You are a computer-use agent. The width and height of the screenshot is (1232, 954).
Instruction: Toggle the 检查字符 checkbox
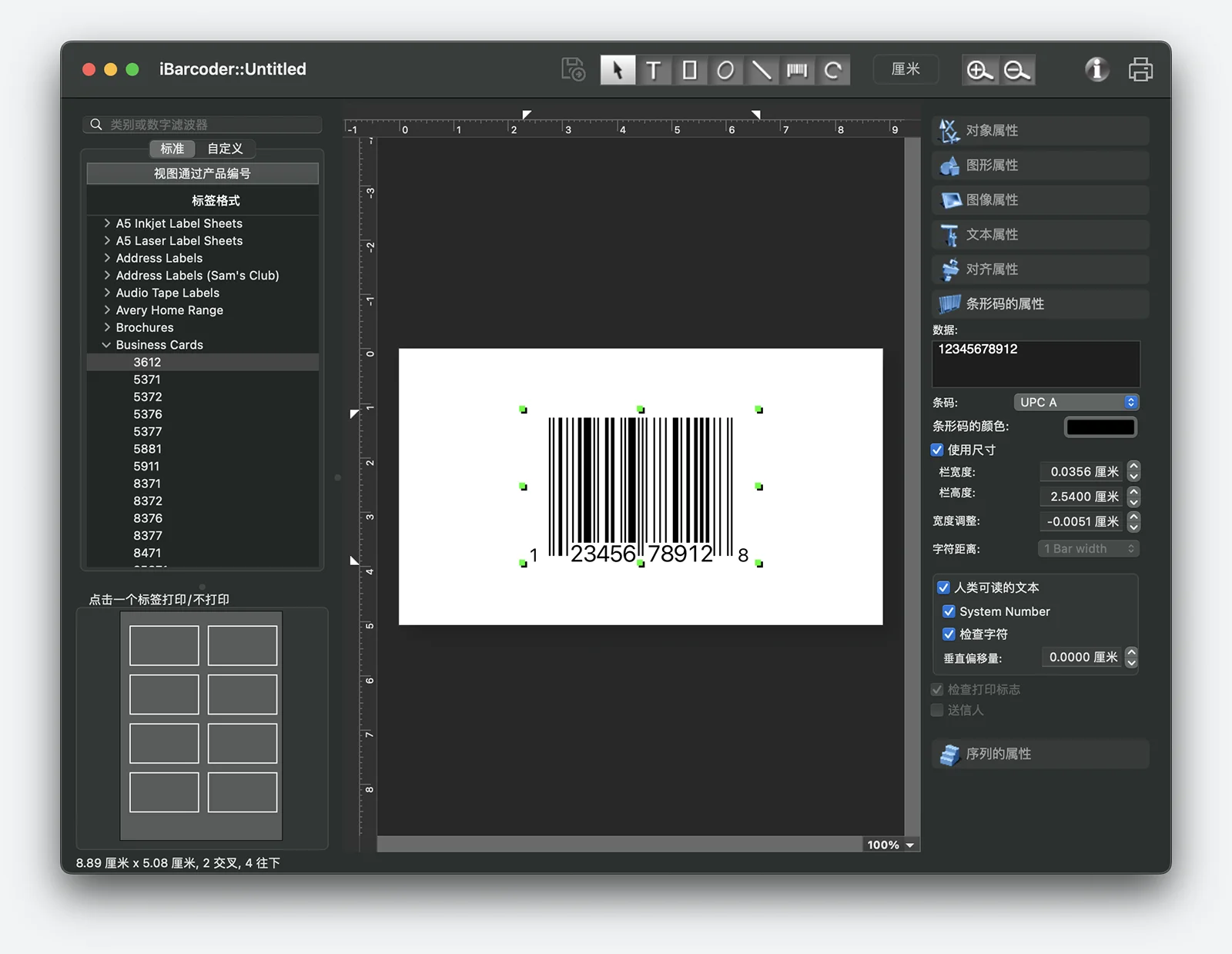click(949, 634)
